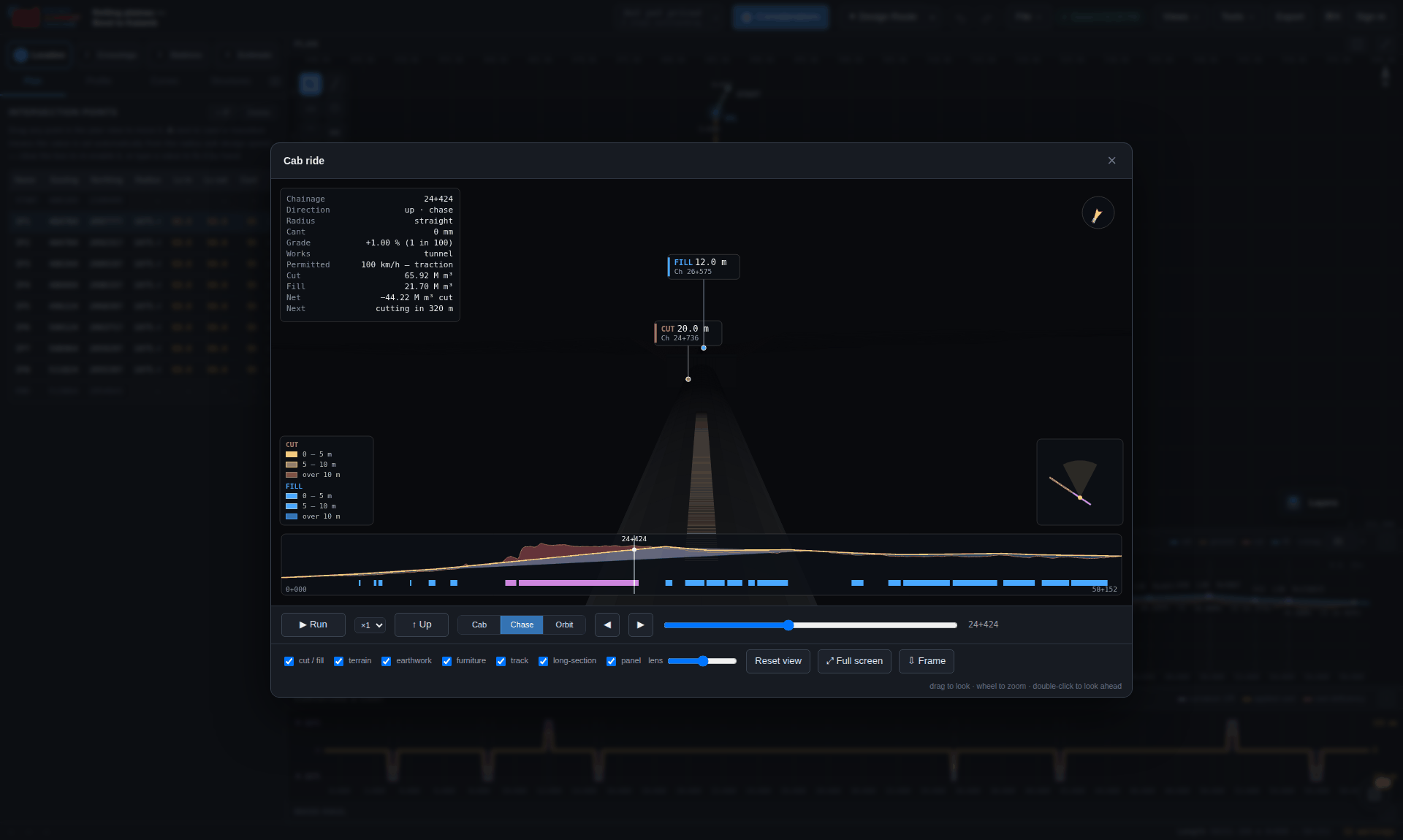Click the 'cutting in 320 m' Next value
This screenshot has width=1403, height=840.
point(414,309)
